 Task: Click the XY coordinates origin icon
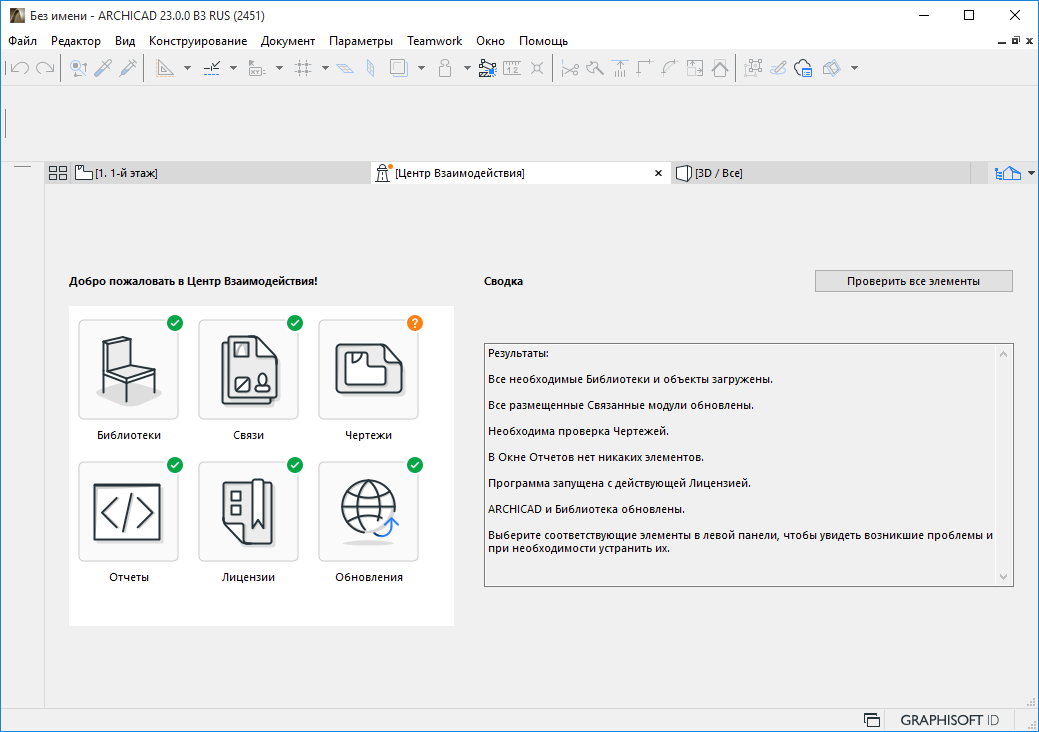[257, 68]
